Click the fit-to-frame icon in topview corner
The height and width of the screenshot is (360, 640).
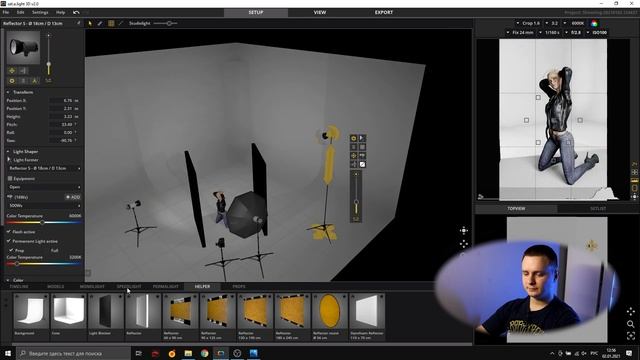tap(631, 336)
